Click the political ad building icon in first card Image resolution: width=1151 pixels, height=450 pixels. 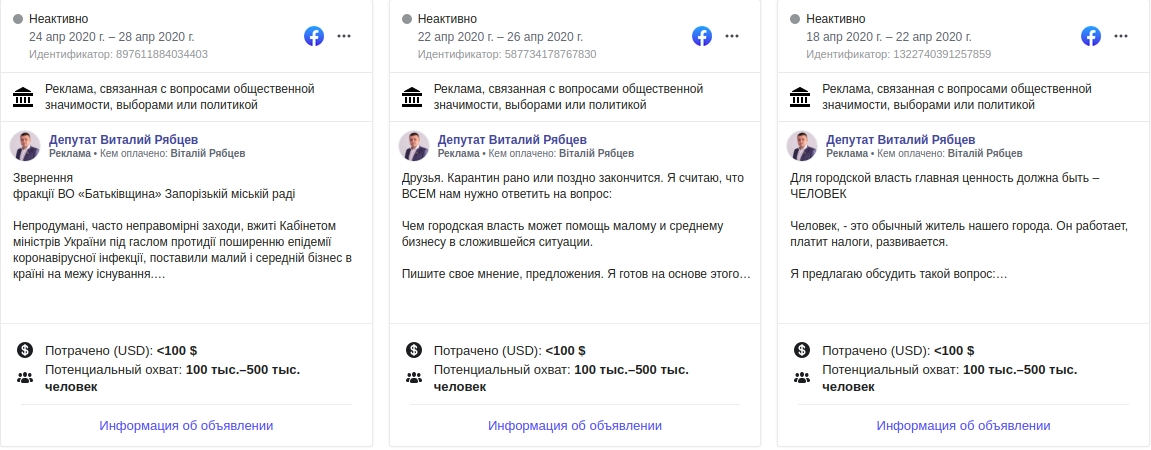(x=23, y=96)
